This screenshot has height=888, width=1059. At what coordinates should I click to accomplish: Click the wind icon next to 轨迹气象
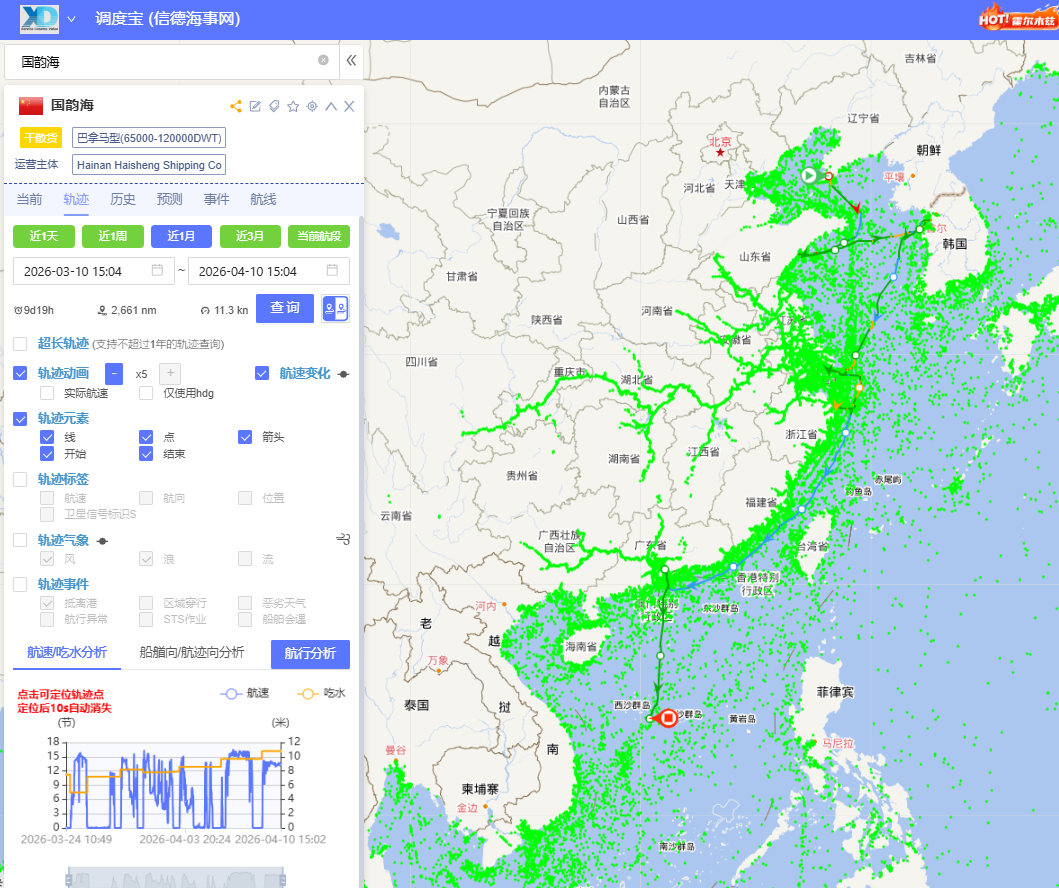click(x=343, y=540)
